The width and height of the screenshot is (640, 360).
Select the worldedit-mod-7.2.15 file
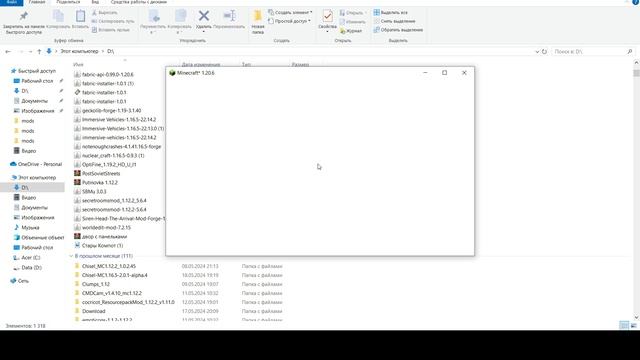click(x=106, y=227)
